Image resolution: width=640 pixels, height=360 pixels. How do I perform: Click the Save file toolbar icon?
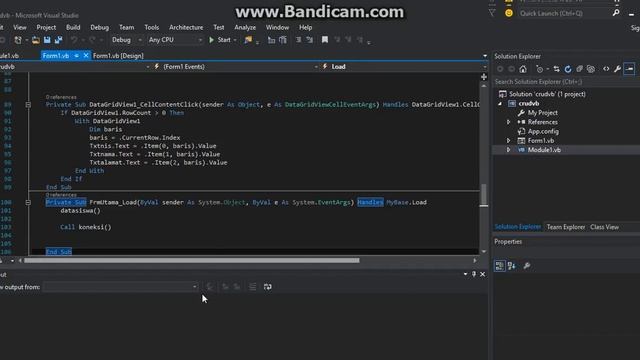tap(47, 40)
